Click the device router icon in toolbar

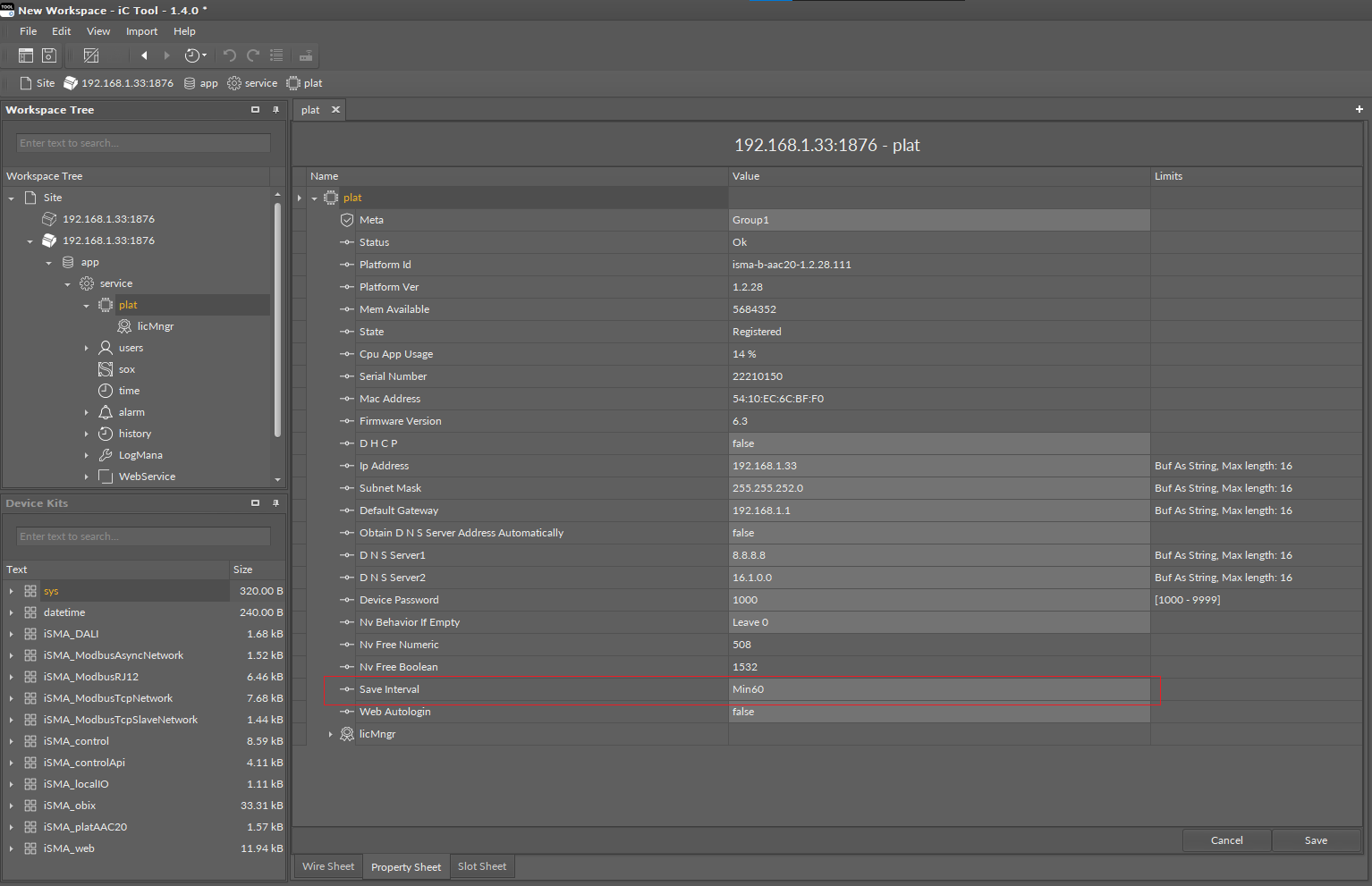(x=306, y=55)
